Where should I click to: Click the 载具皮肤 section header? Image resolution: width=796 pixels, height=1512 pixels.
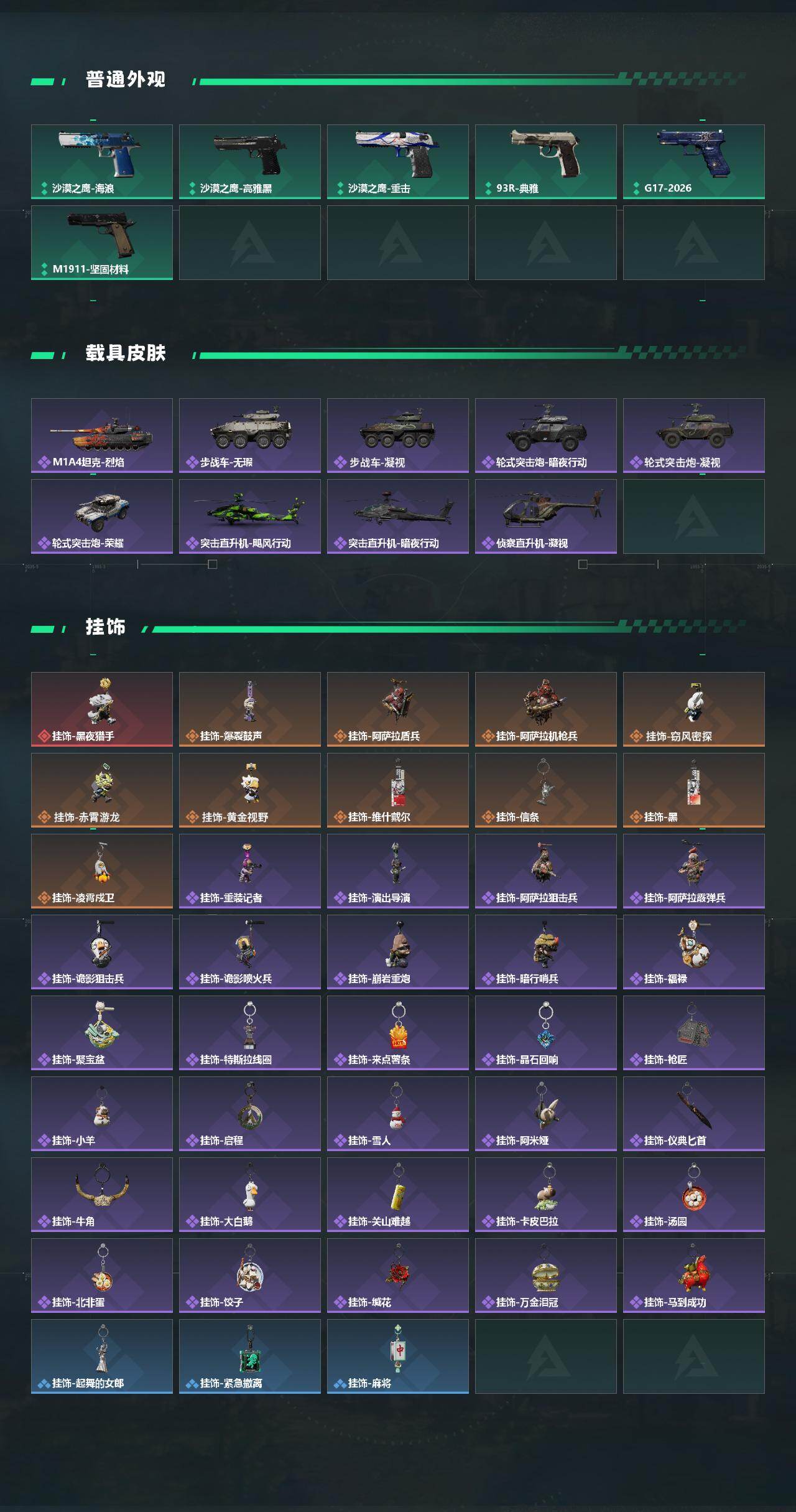[x=126, y=353]
